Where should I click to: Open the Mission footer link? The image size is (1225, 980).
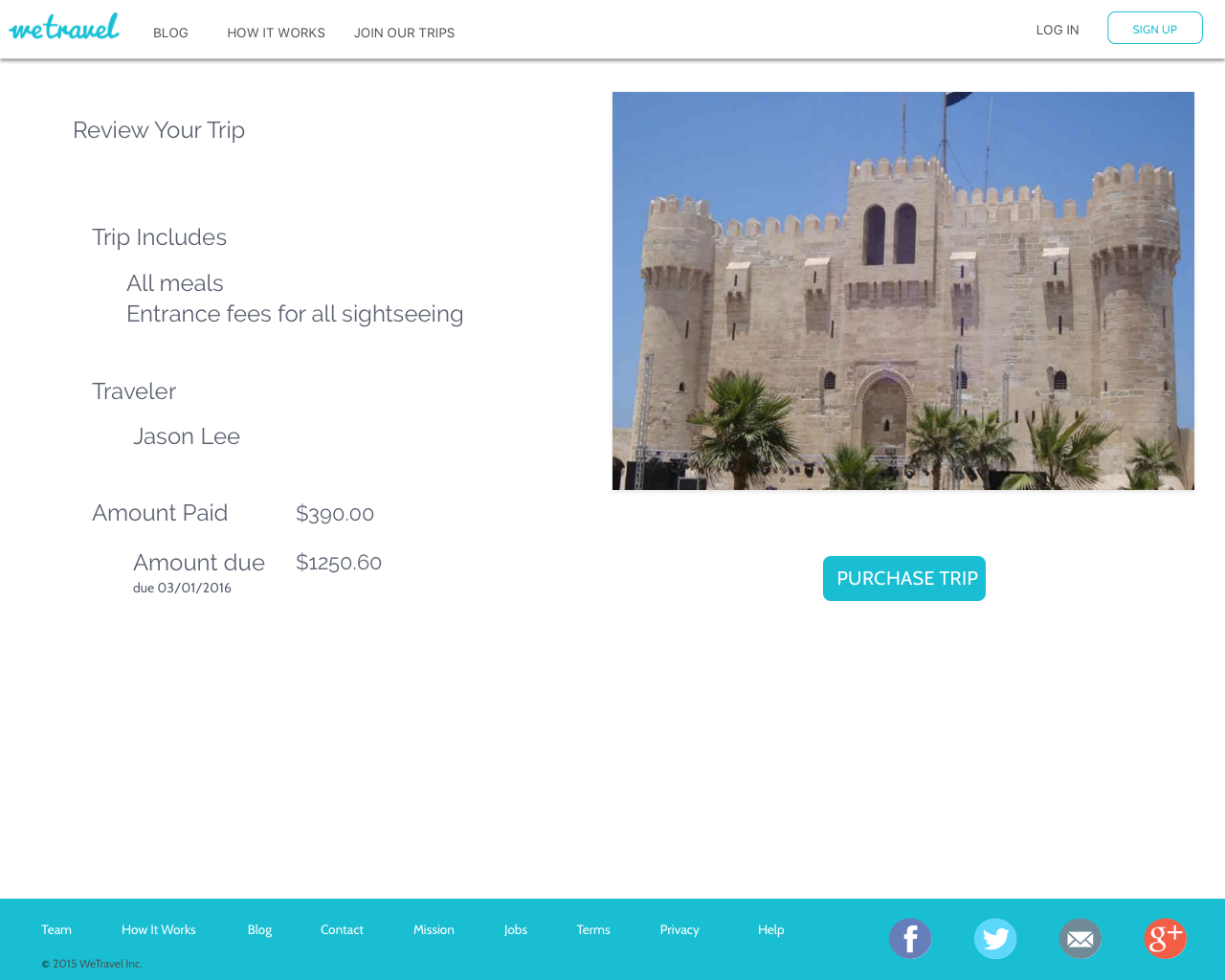point(434,929)
